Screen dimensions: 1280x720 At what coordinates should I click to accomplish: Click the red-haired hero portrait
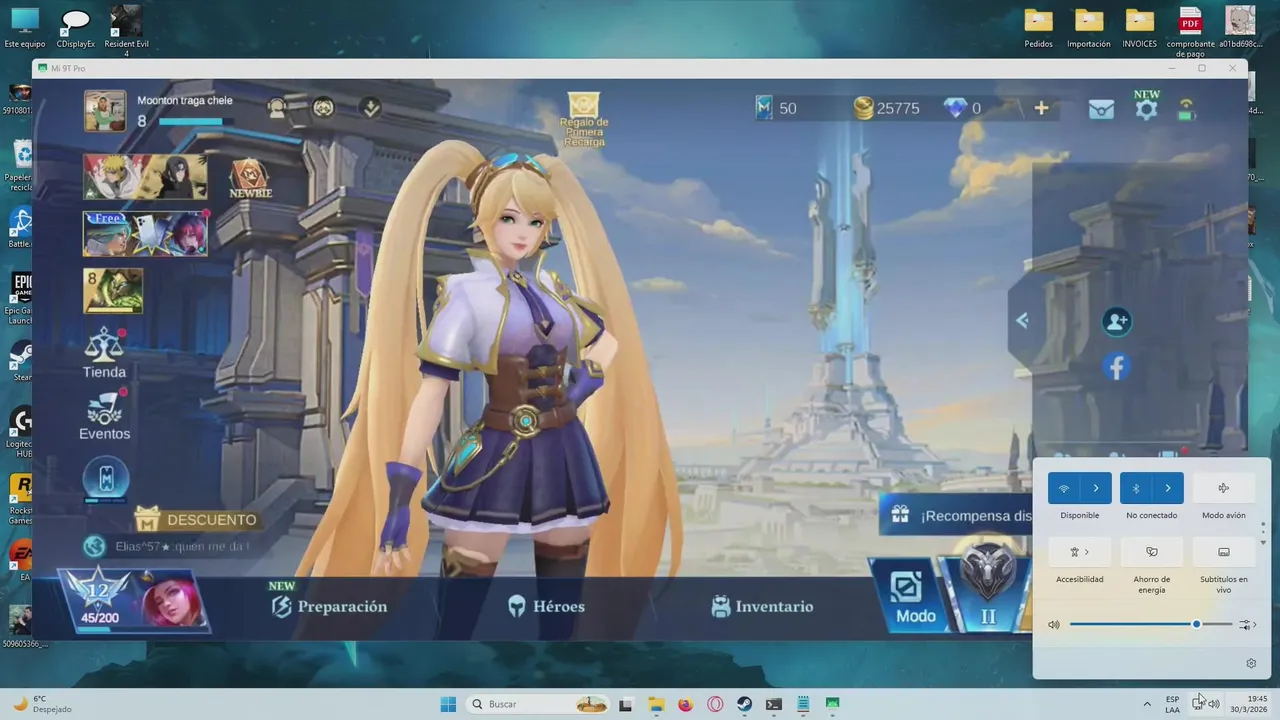(172, 603)
